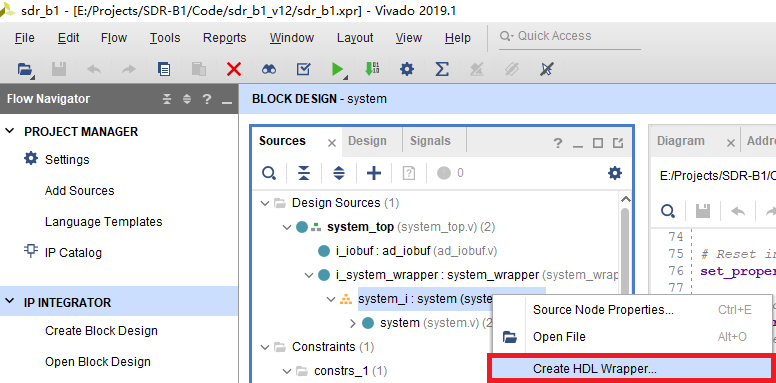The image size is (776, 383).
Task: Open the Tools menu
Action: pos(165,38)
